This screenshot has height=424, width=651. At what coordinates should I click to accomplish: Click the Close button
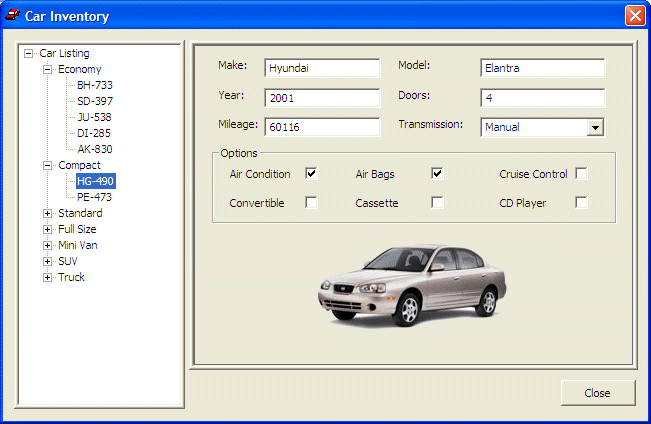point(598,393)
